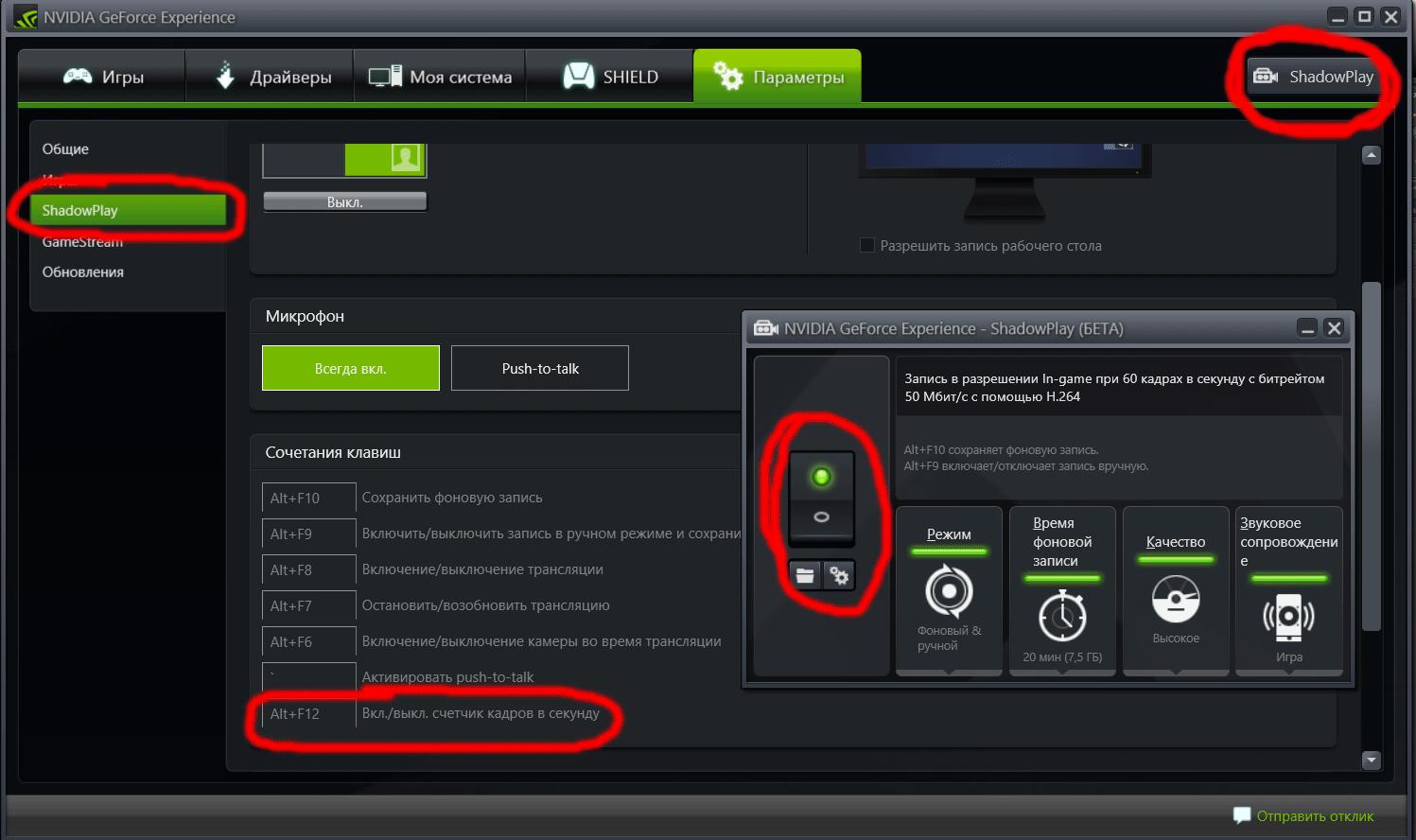Click the vertical scrollbar thumb
Screen dimensions: 1416x840
(x=1372, y=456)
